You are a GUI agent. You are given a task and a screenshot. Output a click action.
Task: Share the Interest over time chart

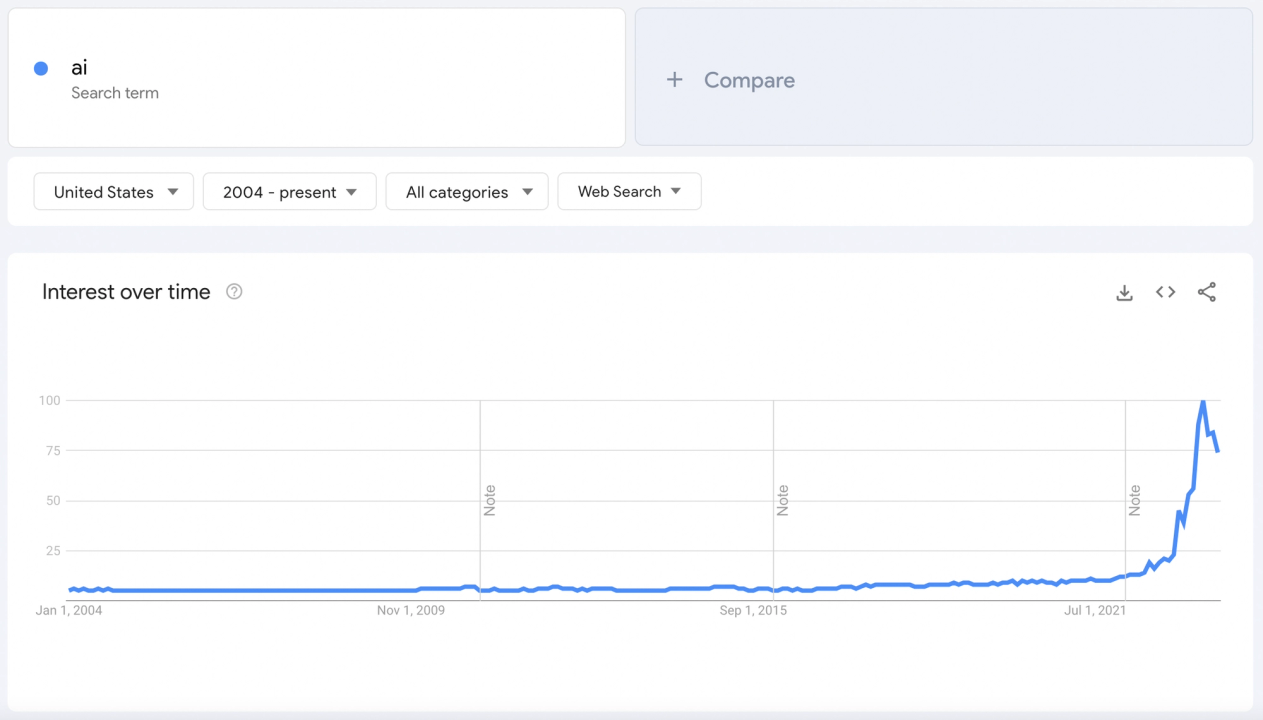pos(1207,292)
